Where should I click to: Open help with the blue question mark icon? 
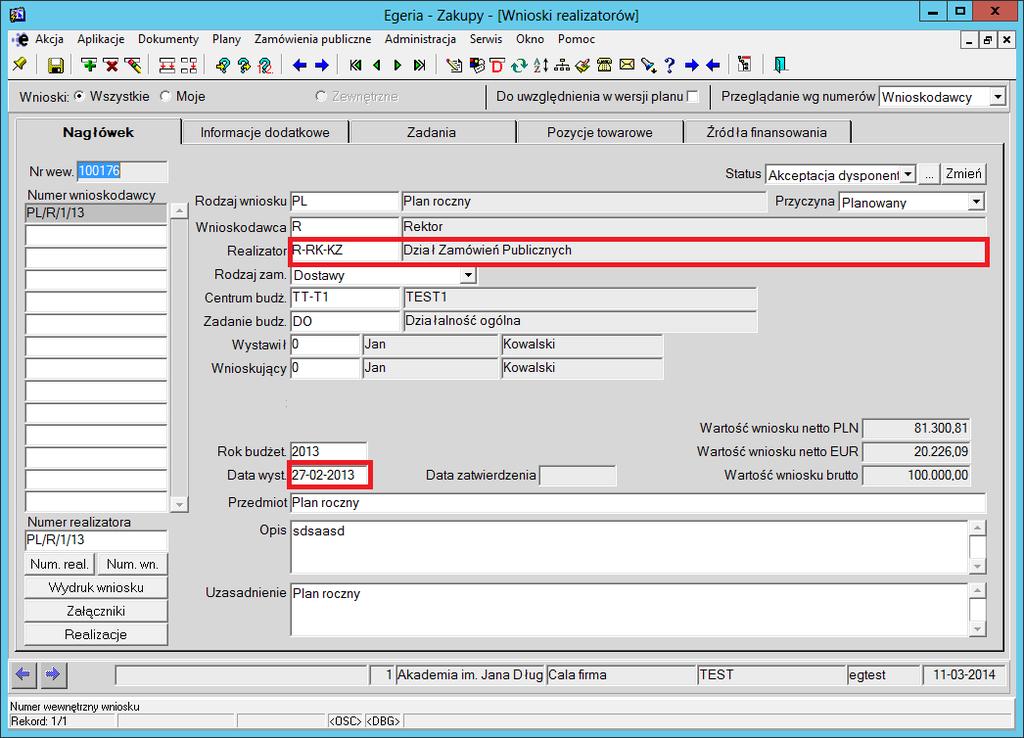coord(669,65)
